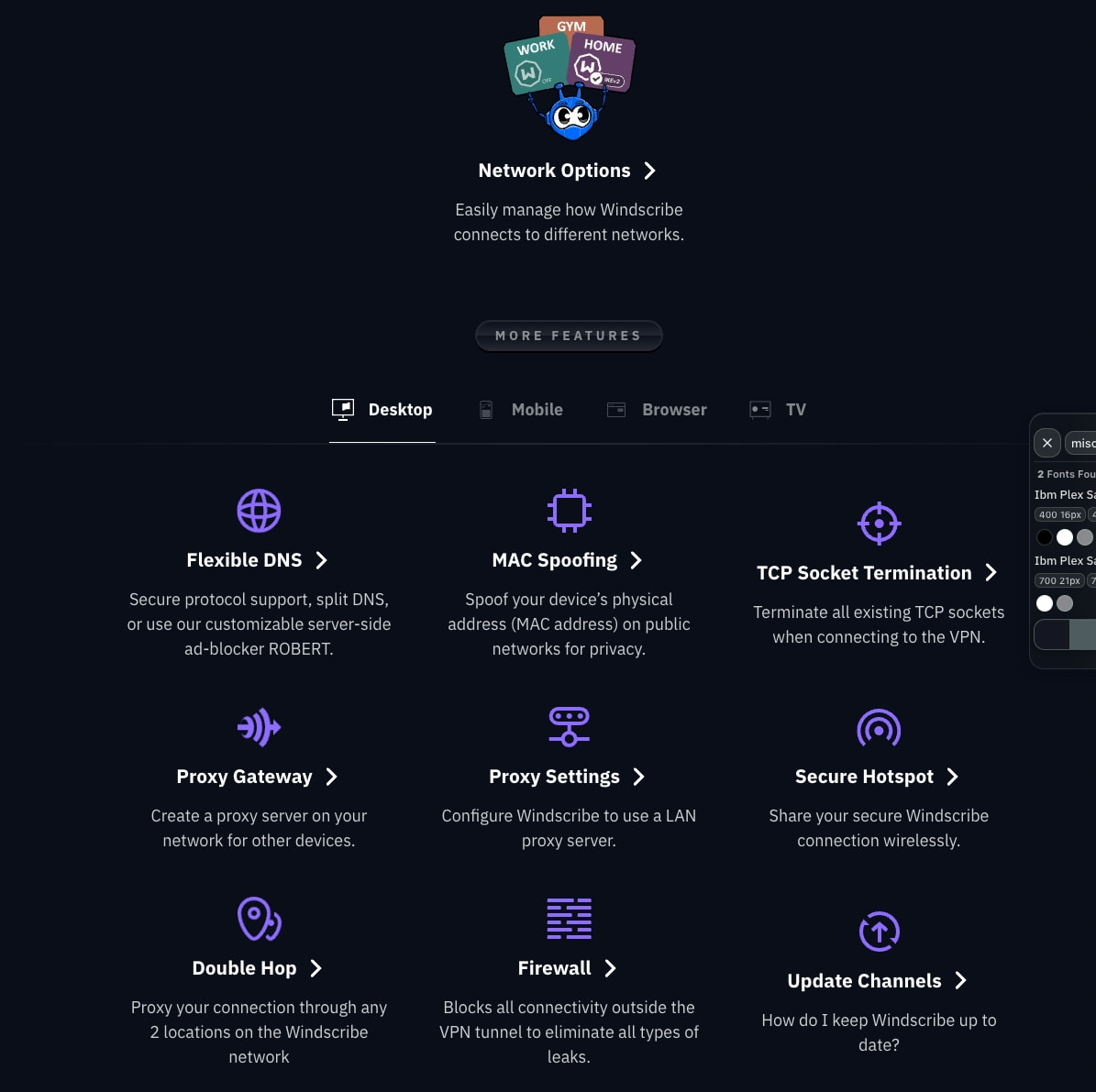This screenshot has height=1092, width=1096.
Task: Click the '2 Fonts Found' text
Action: coord(1067,474)
